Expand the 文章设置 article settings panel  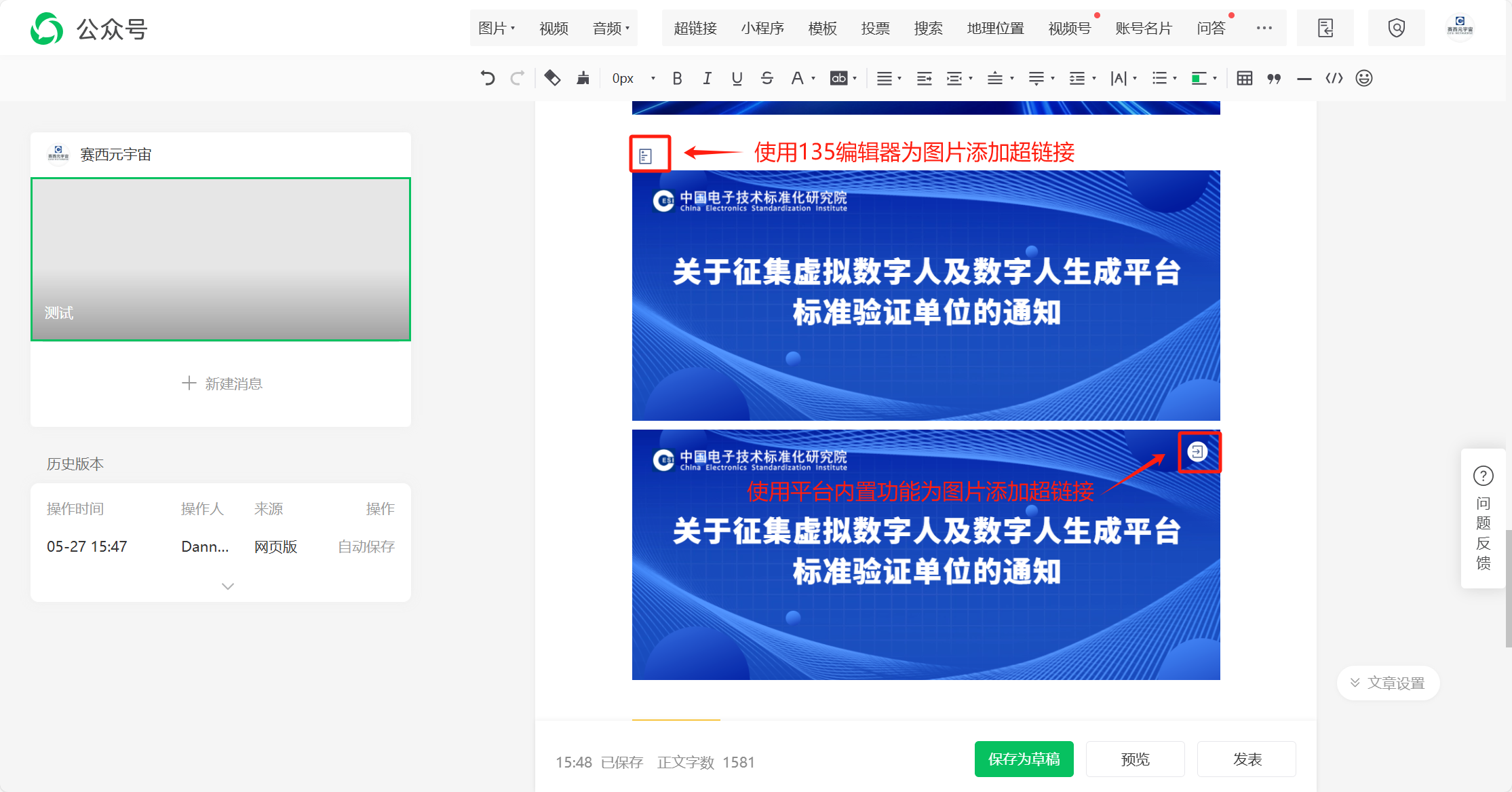(1388, 683)
